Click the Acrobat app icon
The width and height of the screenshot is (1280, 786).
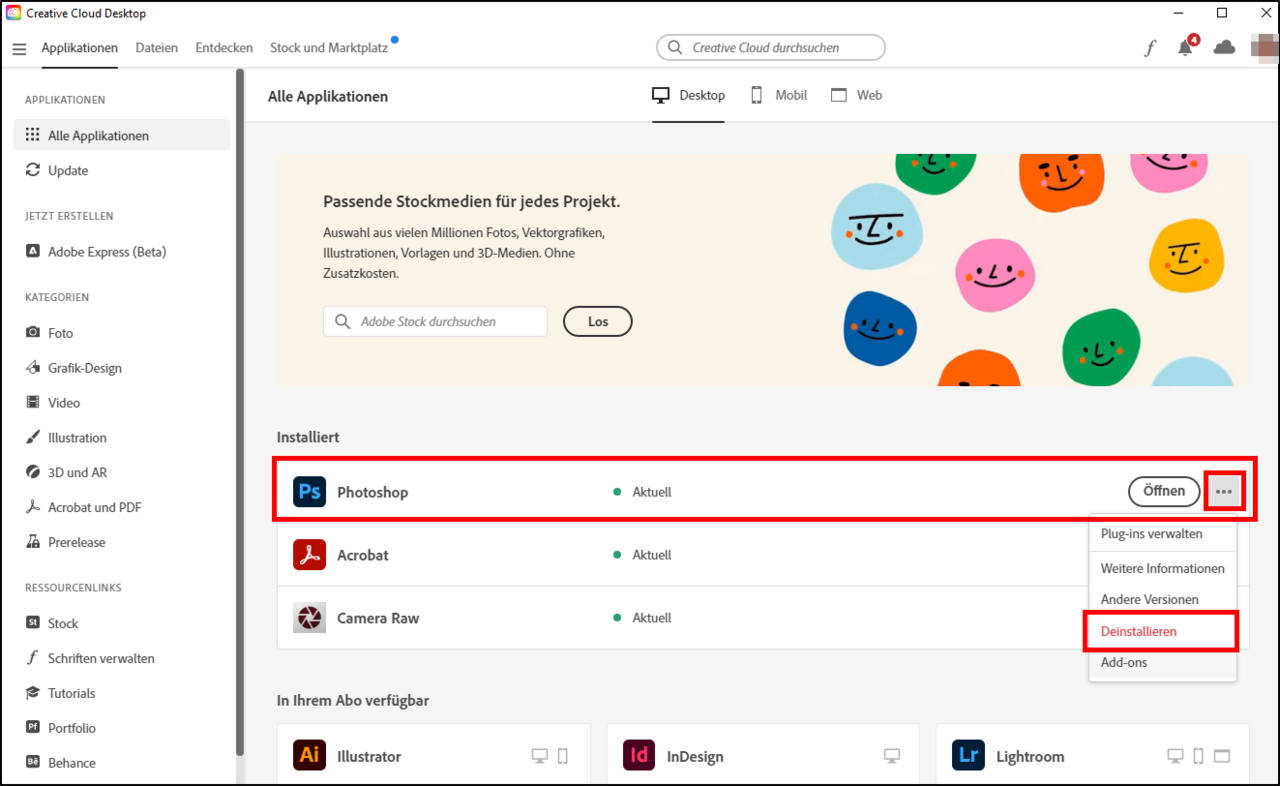coord(309,555)
